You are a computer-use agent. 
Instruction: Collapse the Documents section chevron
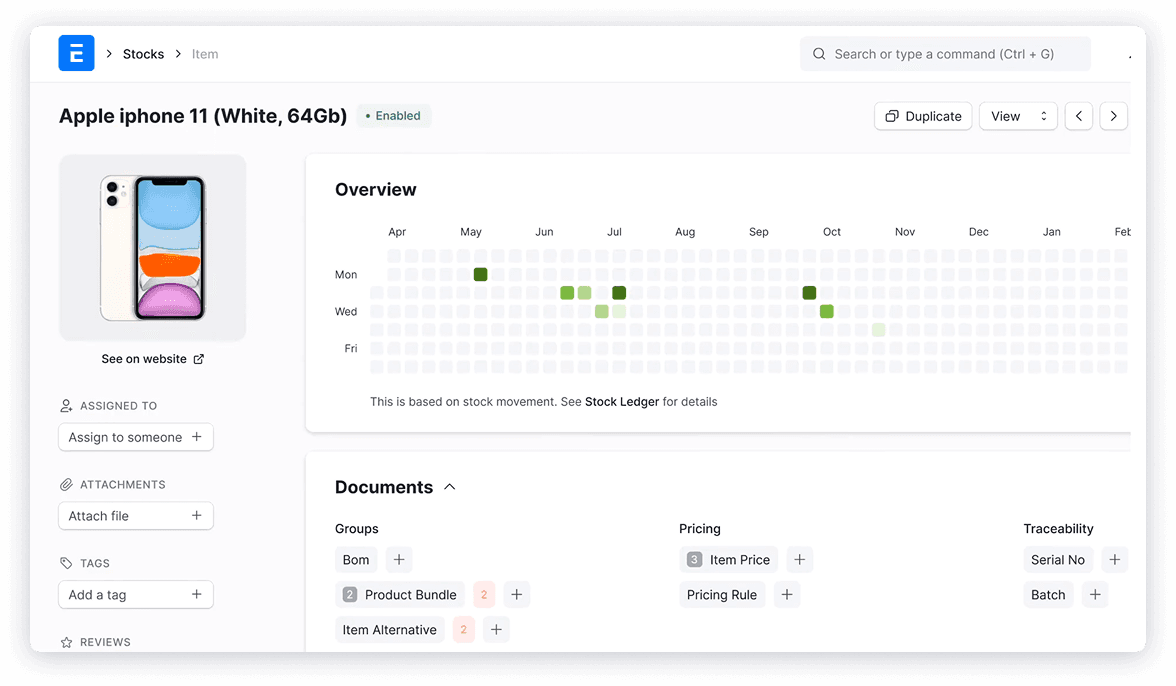[x=450, y=487]
